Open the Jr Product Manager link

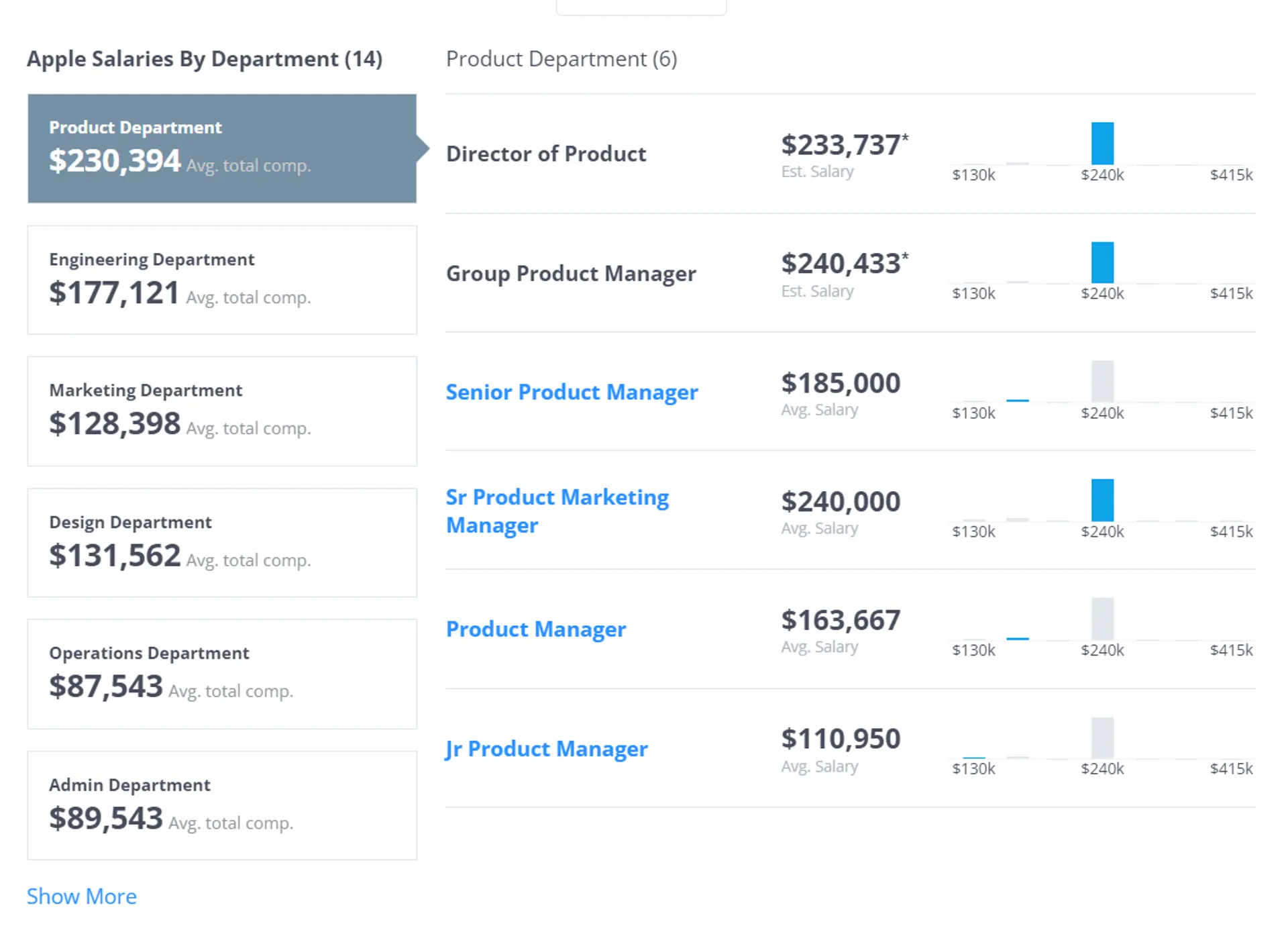(x=546, y=749)
